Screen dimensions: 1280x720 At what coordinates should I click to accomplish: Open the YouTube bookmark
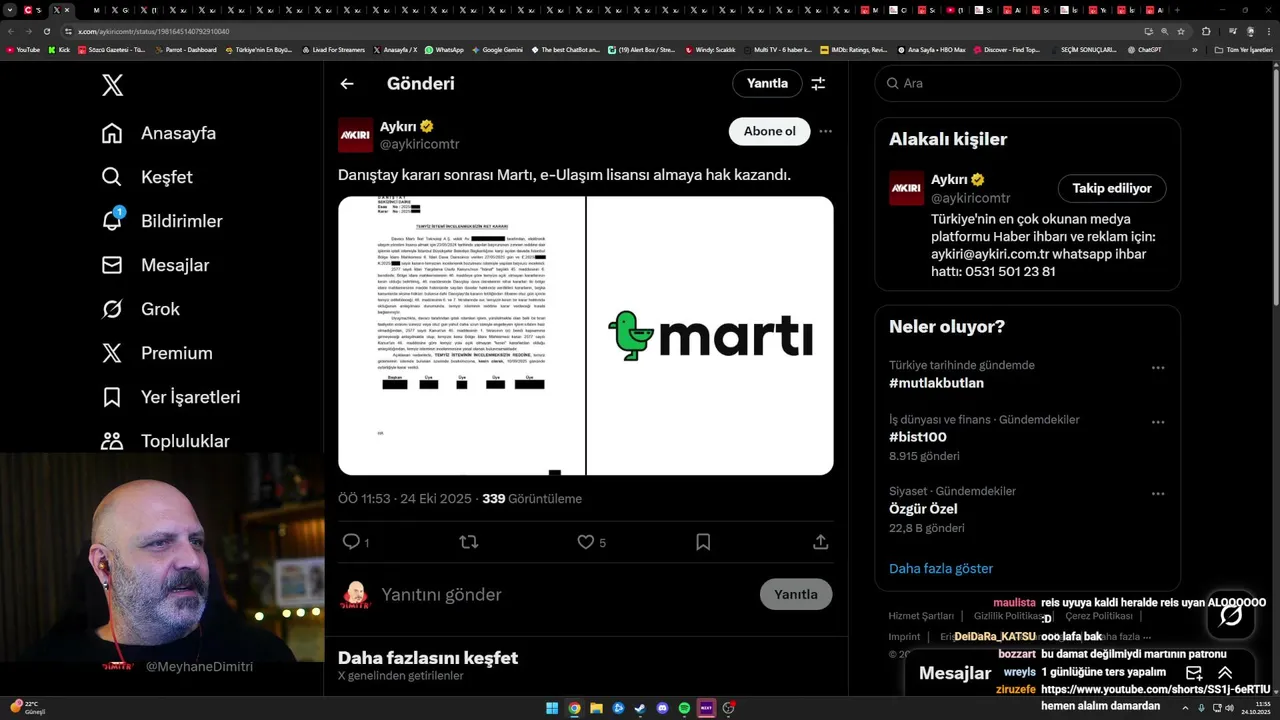tap(23, 49)
